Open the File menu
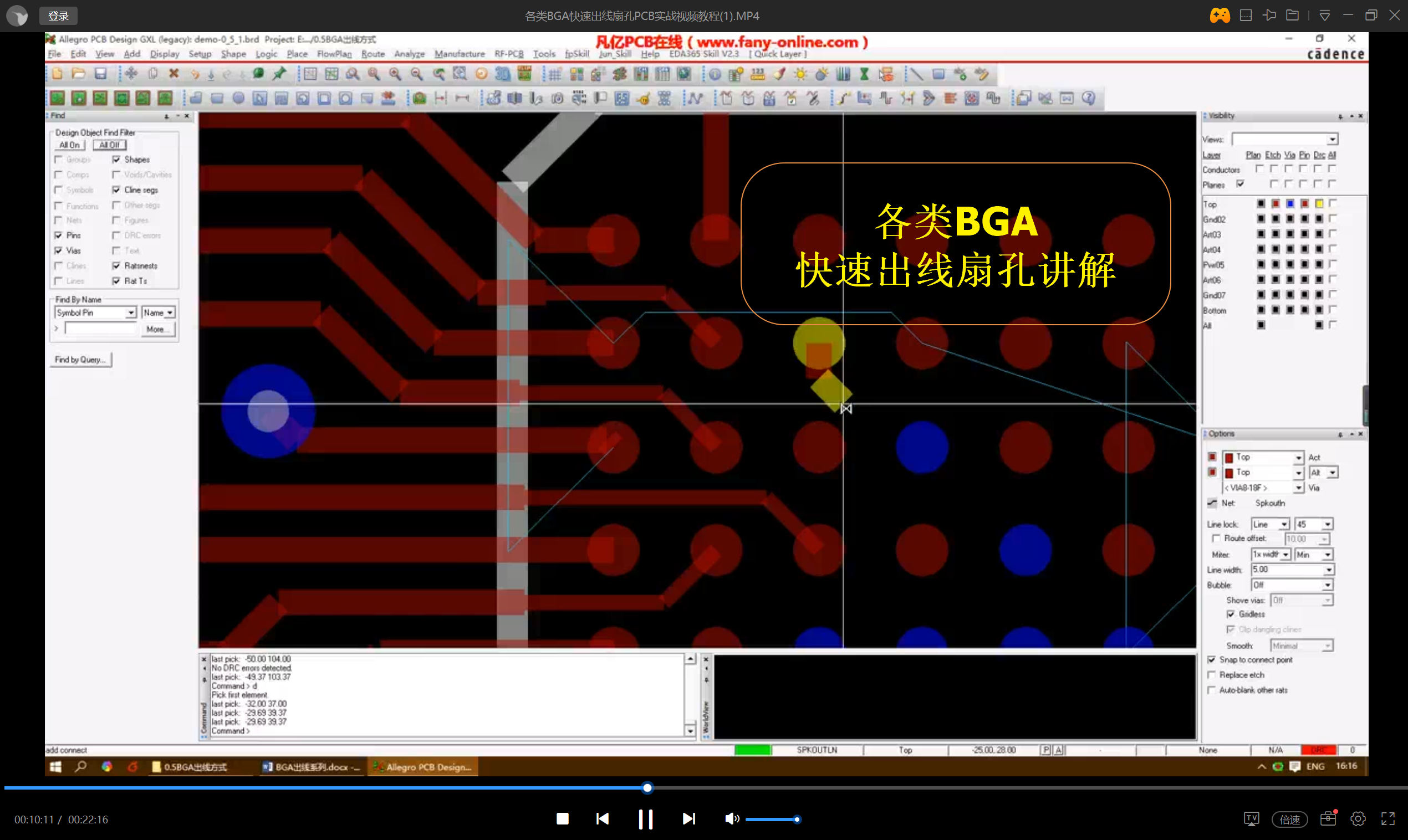 [54, 54]
